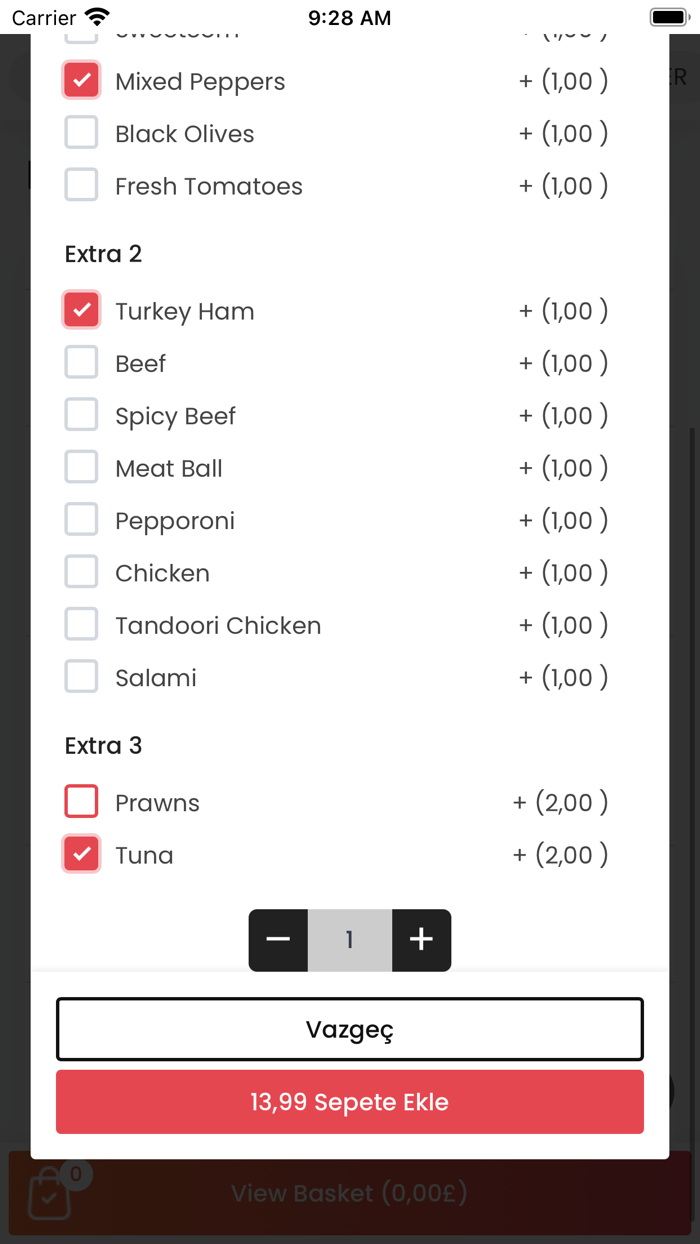Tick the Salami checkbox

point(82,676)
